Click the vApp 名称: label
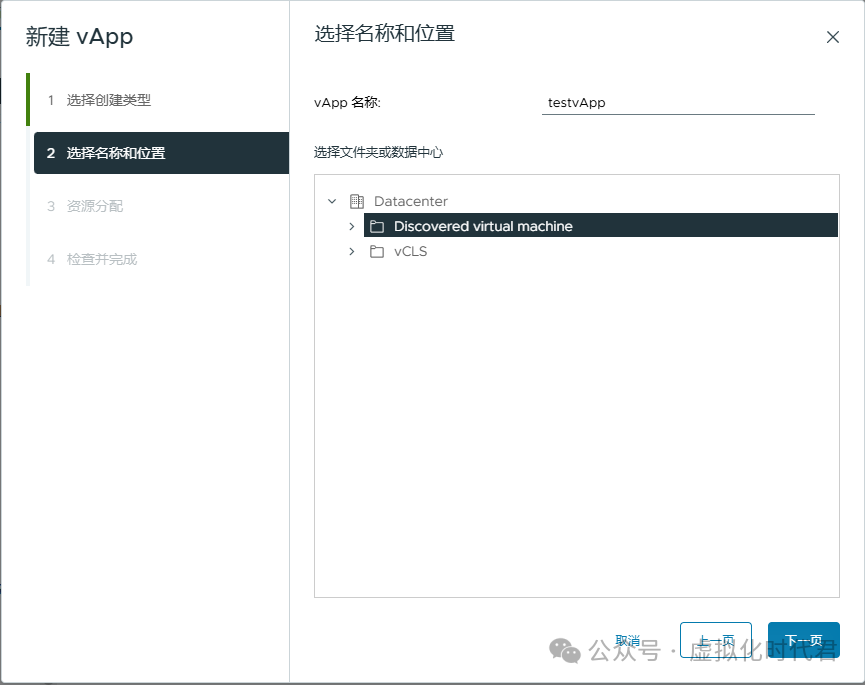 pyautogui.click(x=348, y=103)
